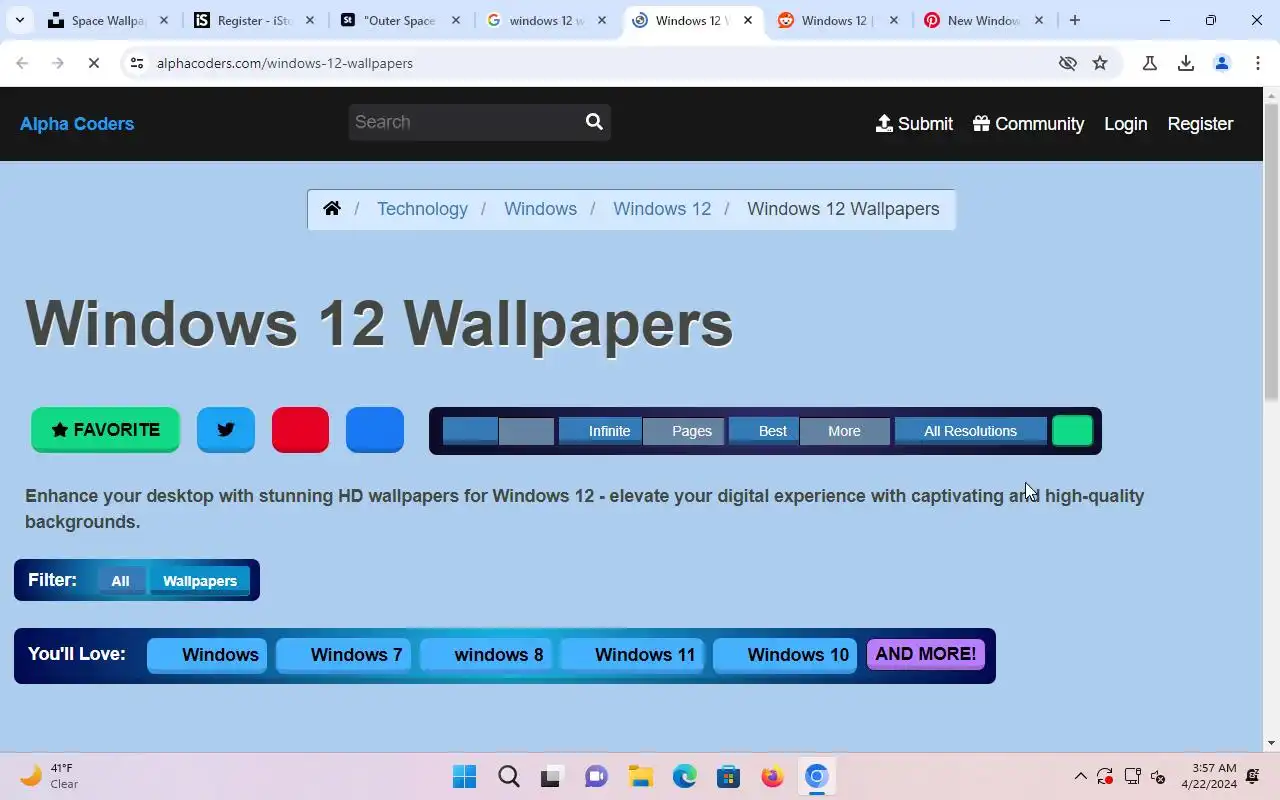Open the Windows 11 suggestion
The image size is (1280, 800).
click(632, 655)
